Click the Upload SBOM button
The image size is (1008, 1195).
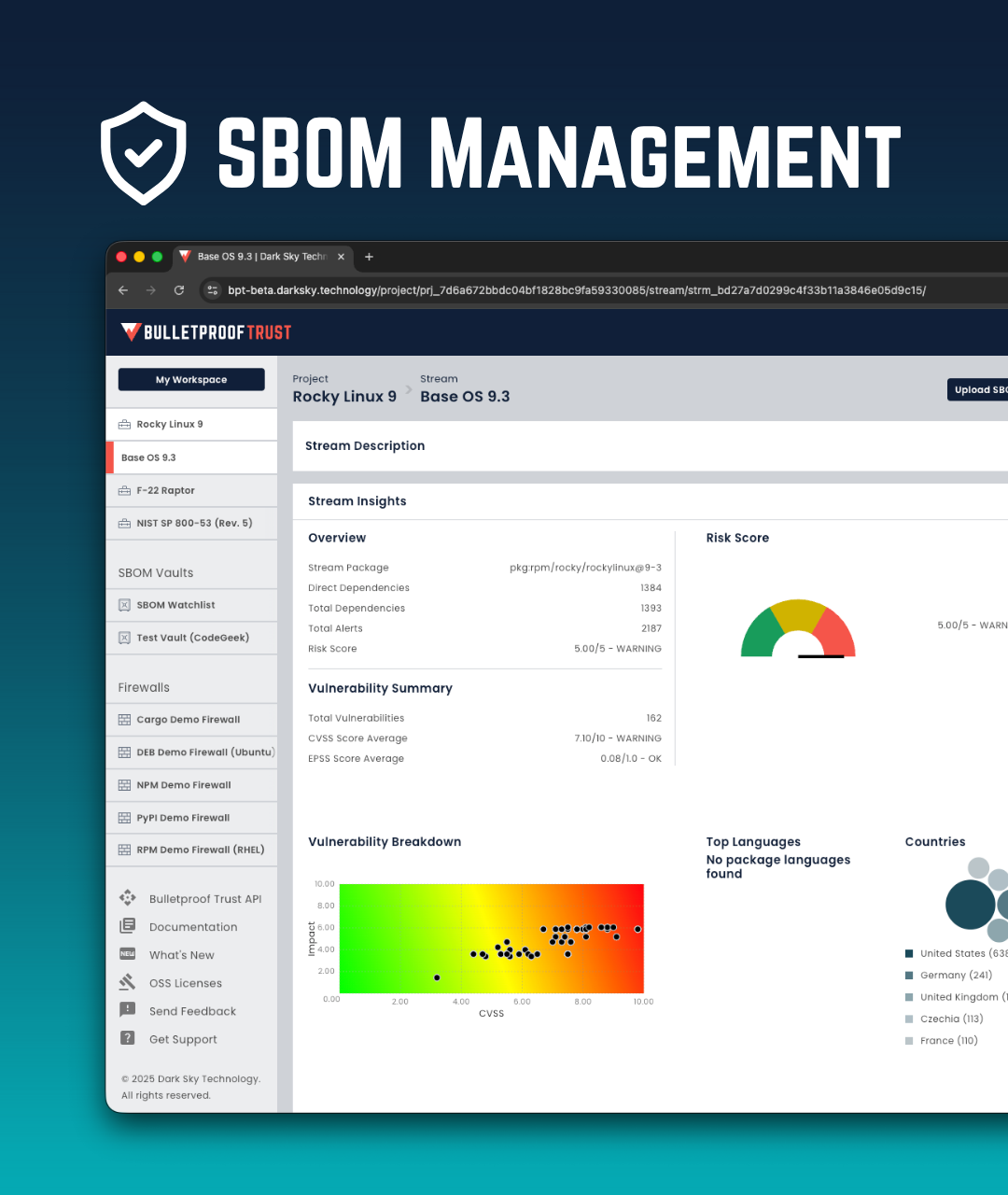(x=978, y=389)
